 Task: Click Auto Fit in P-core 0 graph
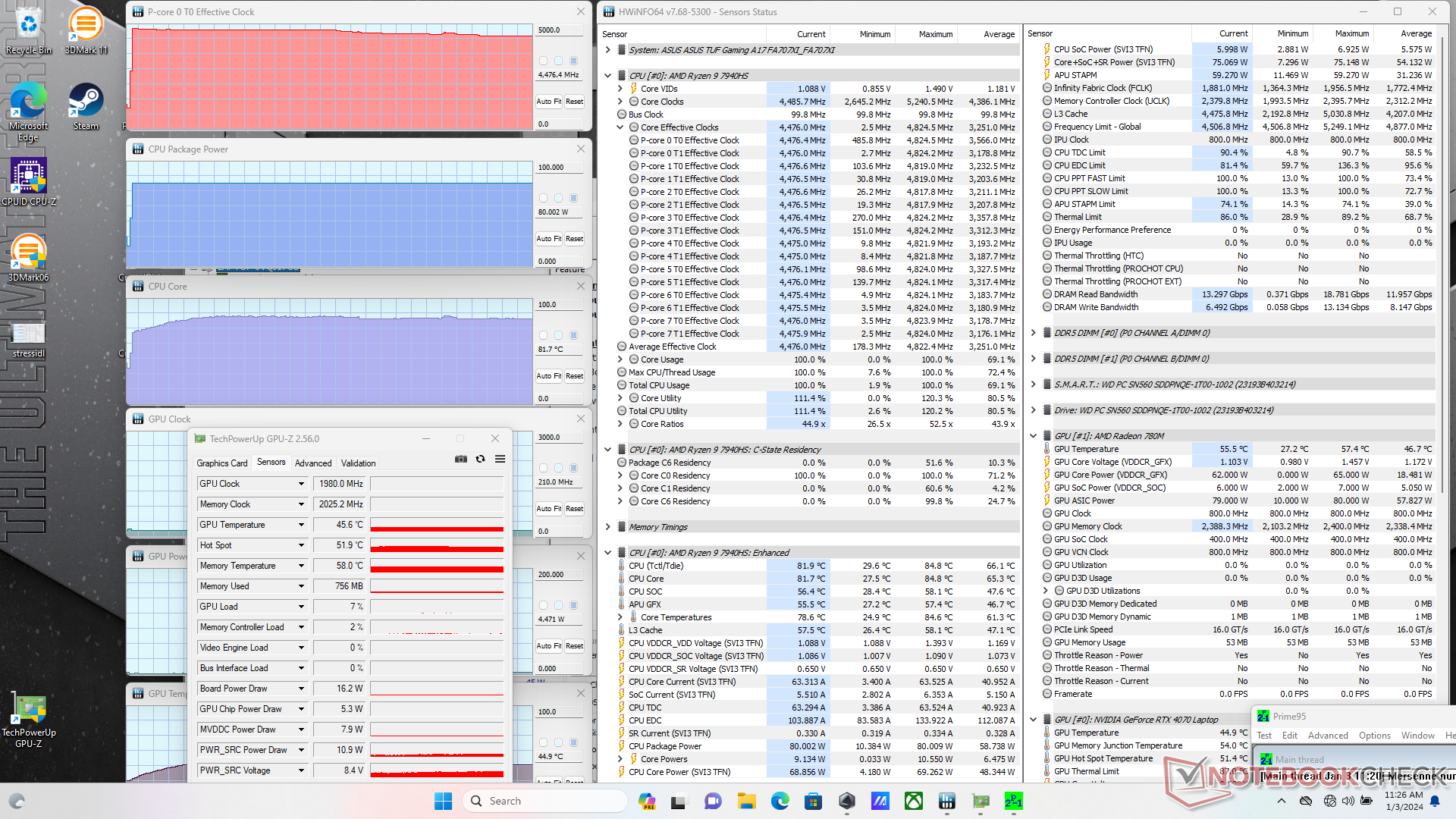(x=548, y=102)
